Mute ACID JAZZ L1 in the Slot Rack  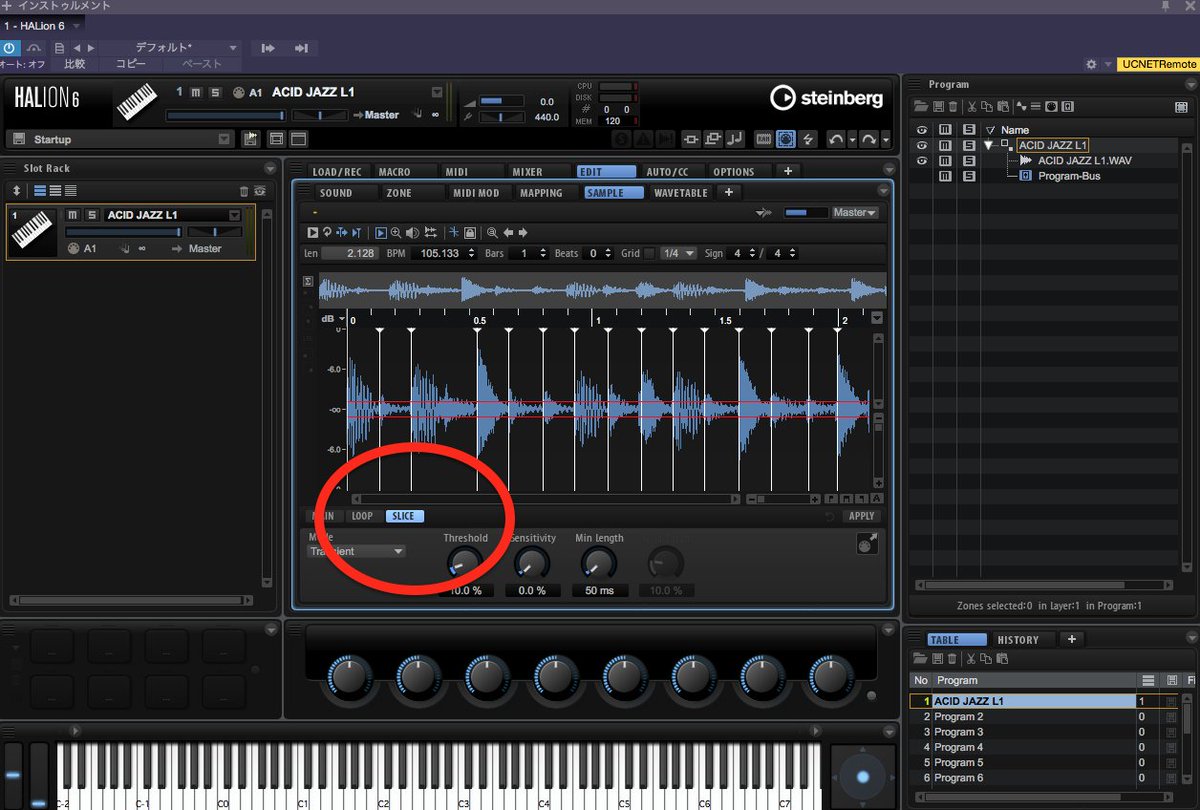(x=73, y=215)
